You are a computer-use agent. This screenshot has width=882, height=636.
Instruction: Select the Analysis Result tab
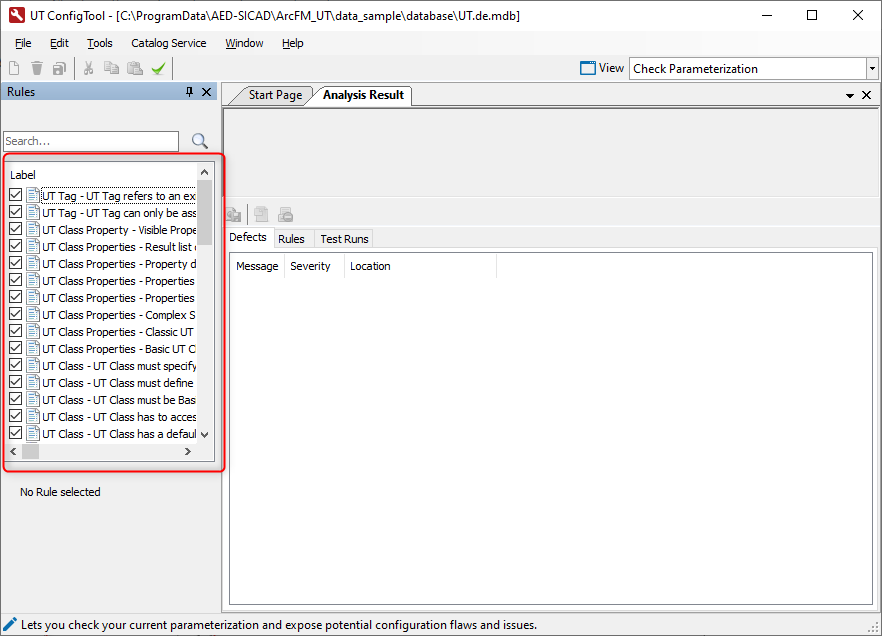363,95
